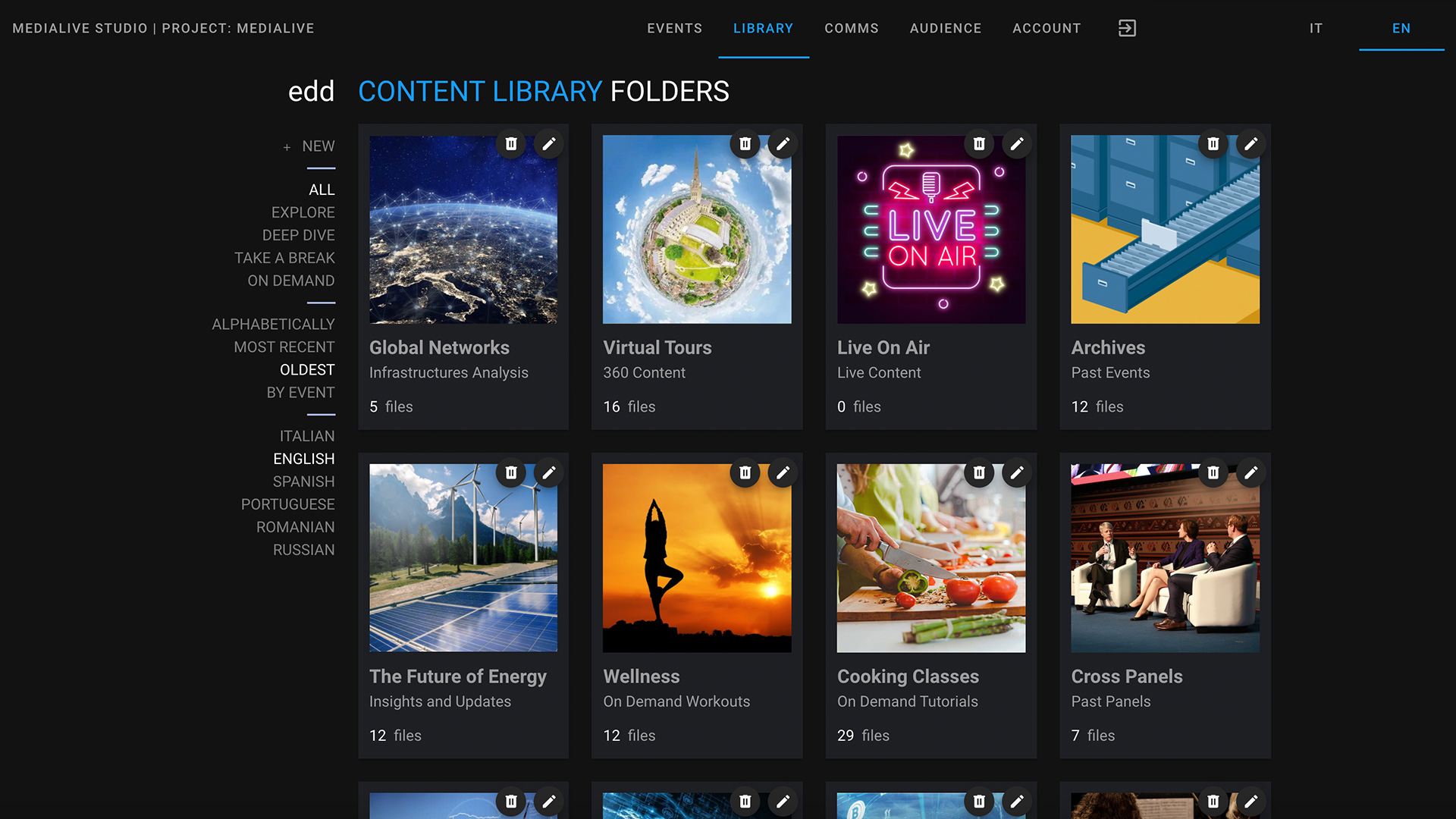Filter by ROMANIAN language

click(x=295, y=527)
